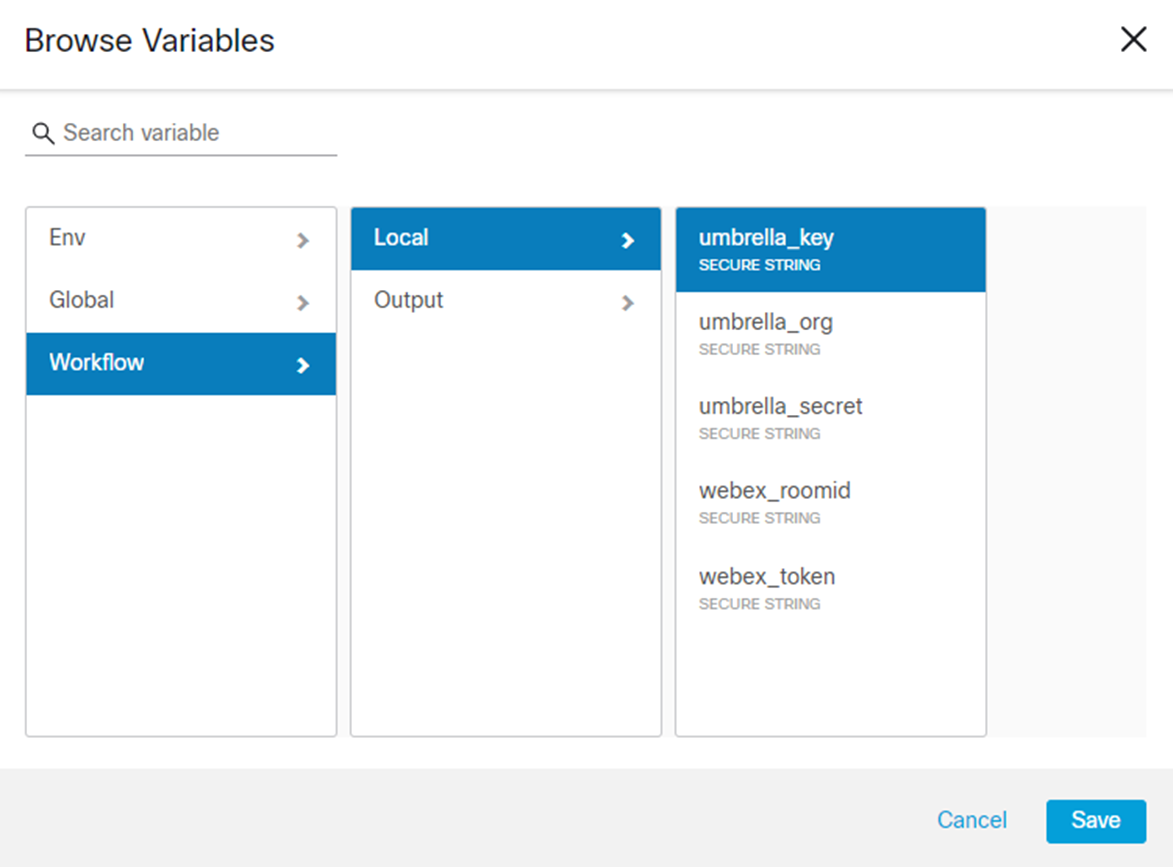Screen dimensions: 1173x867
Task: Close the Browse Variables dialog
Action: tap(1133, 39)
